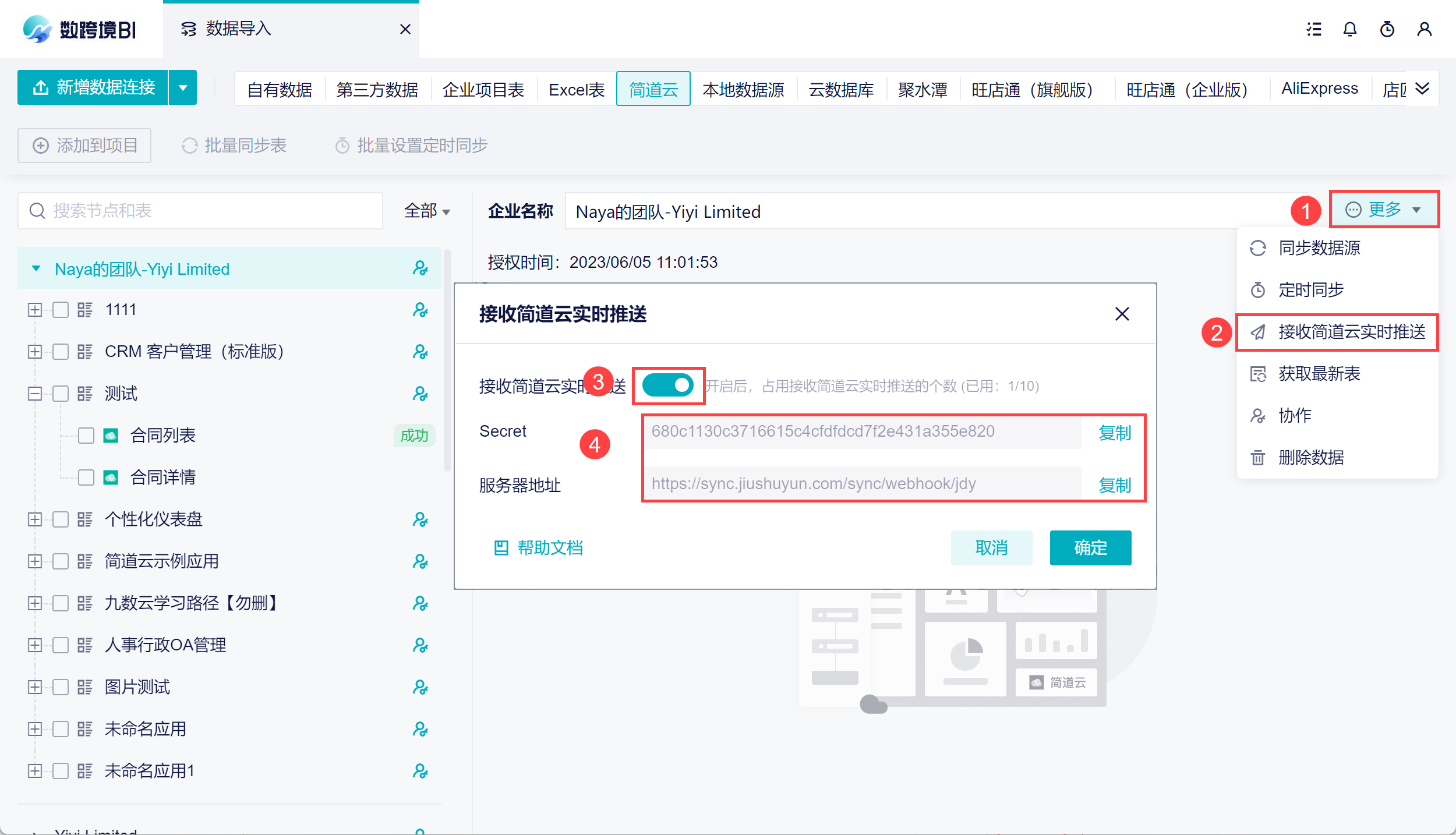Image resolution: width=1456 pixels, height=835 pixels.
Task: Open the 全部 filter dropdown
Action: coord(427,211)
